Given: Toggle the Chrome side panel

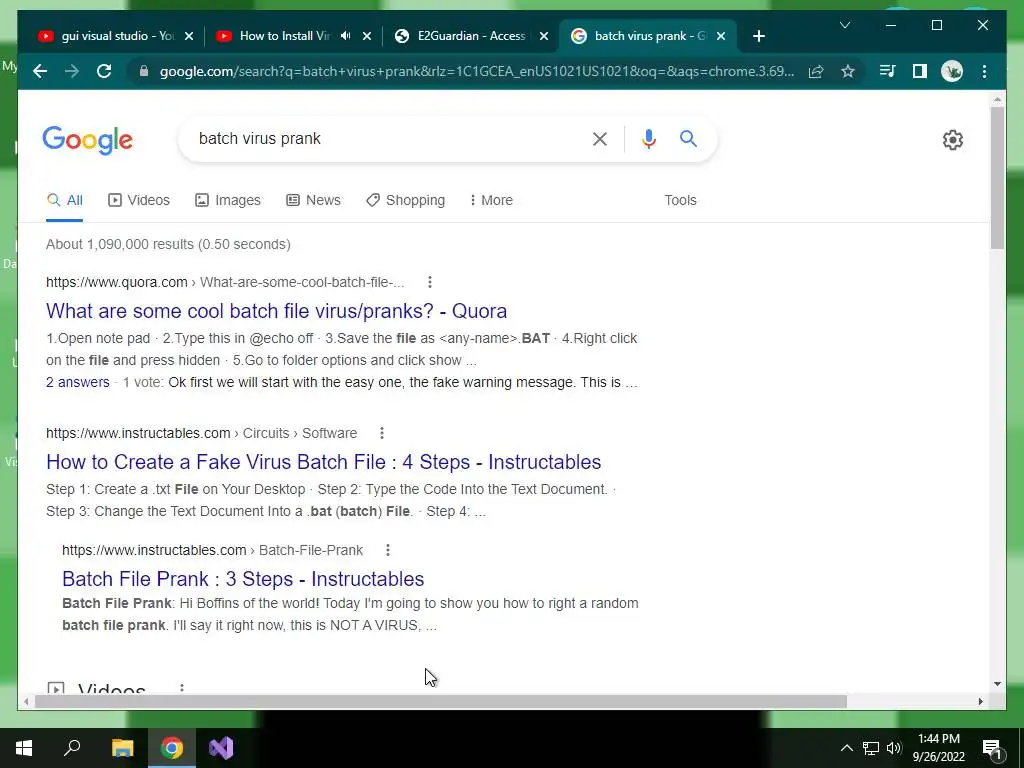Looking at the screenshot, I should point(920,71).
